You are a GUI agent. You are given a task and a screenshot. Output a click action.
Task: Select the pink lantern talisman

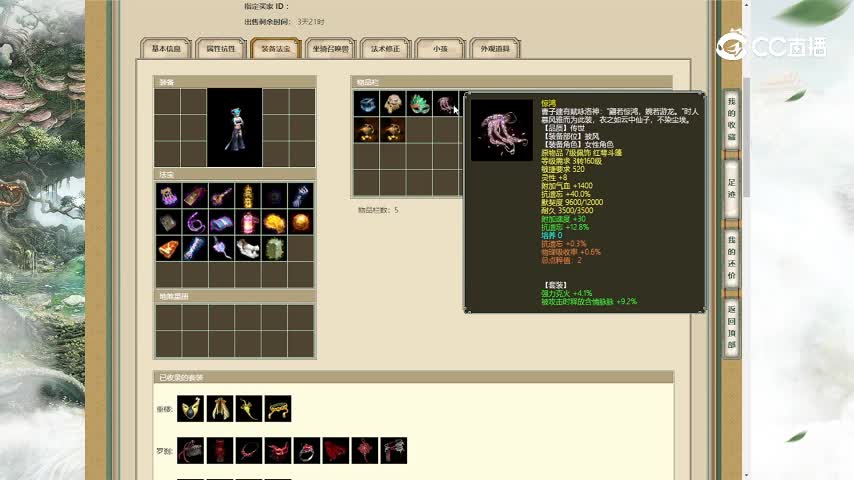click(x=248, y=222)
